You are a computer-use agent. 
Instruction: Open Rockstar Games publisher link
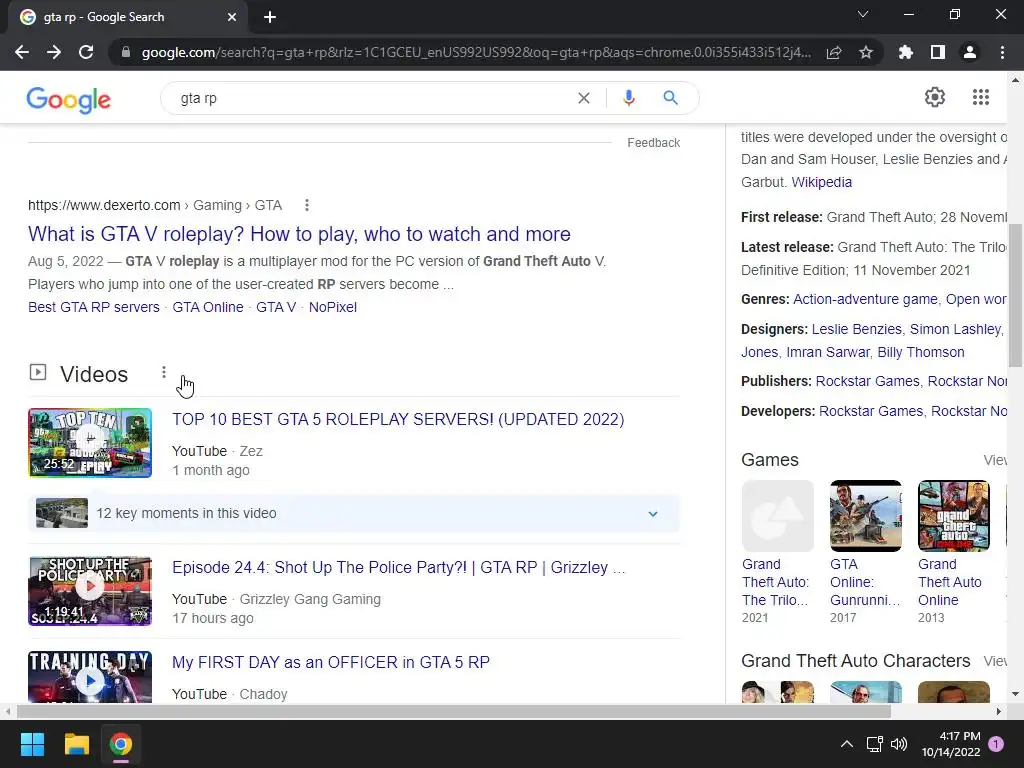(x=867, y=381)
